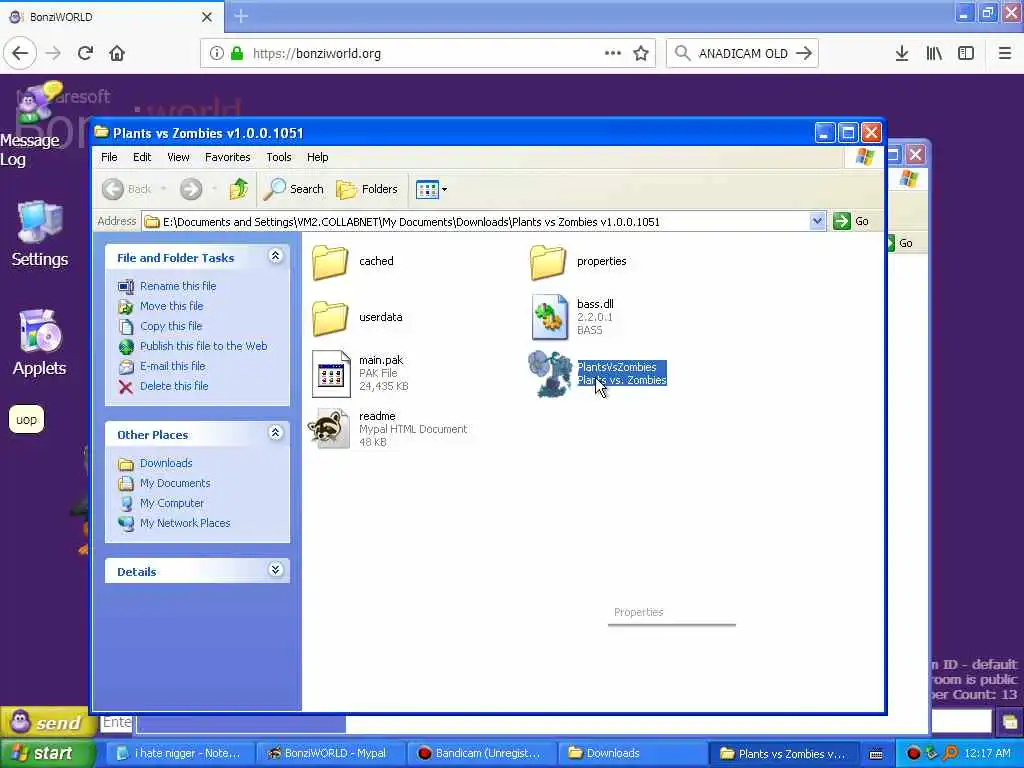Select the main.pak file icon
Viewport: 1024px width, 768px height.
331,374
